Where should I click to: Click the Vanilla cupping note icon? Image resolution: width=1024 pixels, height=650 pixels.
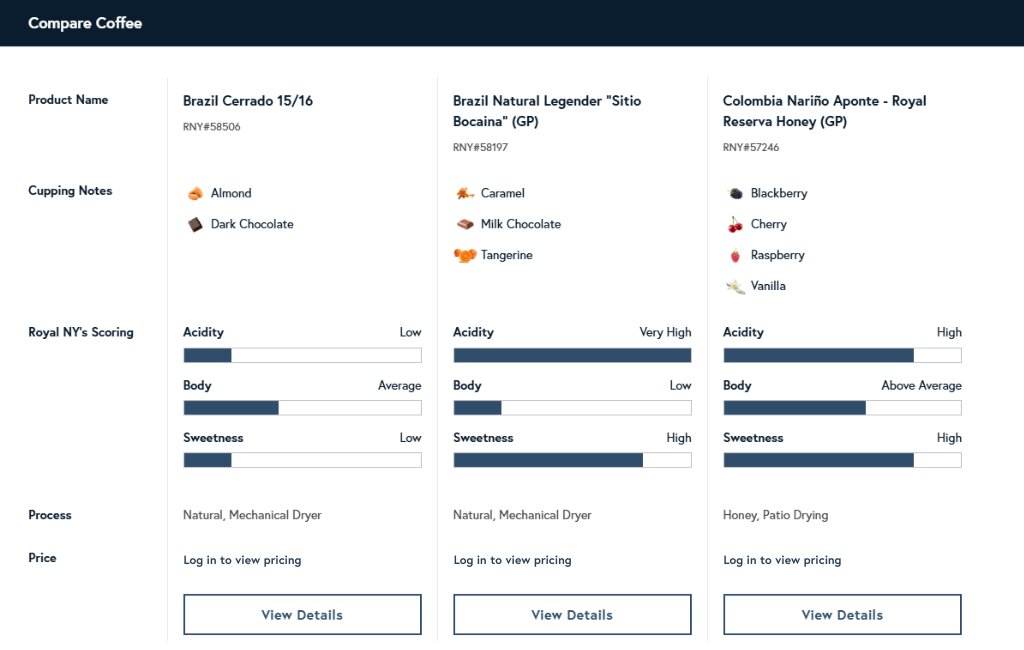tap(735, 286)
